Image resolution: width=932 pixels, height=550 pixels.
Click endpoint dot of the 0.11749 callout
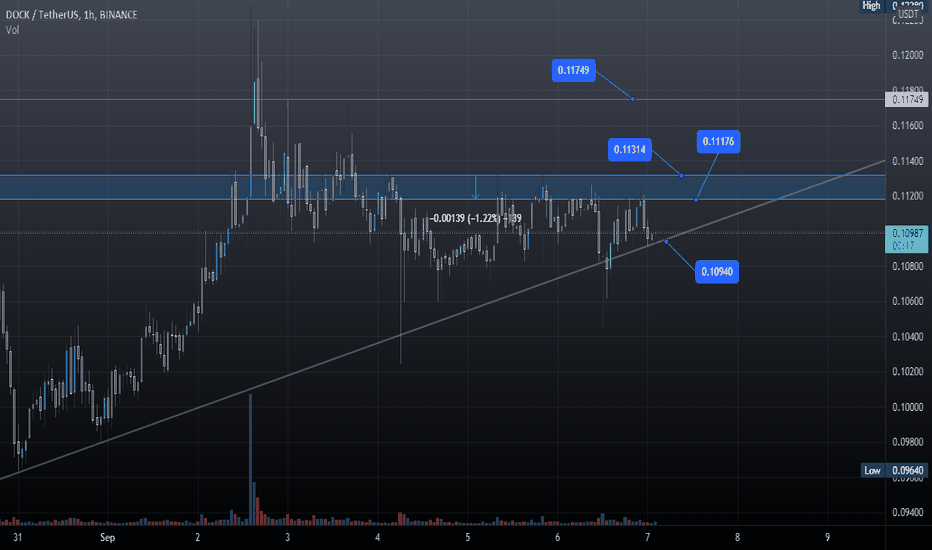[x=633, y=99]
